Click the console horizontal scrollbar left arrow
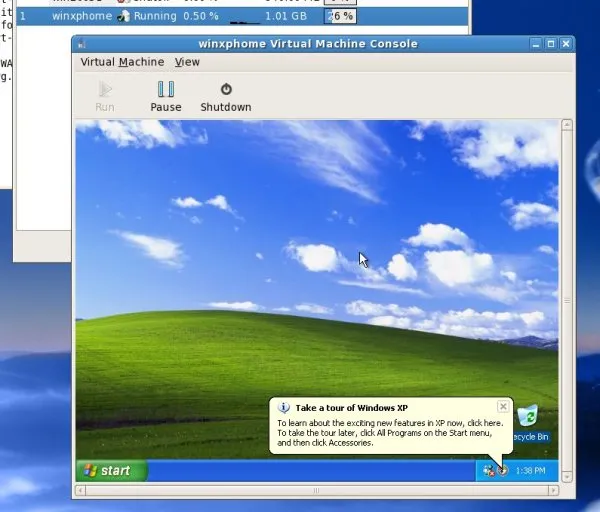Screen dimensions: 600x512 click(x=80, y=490)
